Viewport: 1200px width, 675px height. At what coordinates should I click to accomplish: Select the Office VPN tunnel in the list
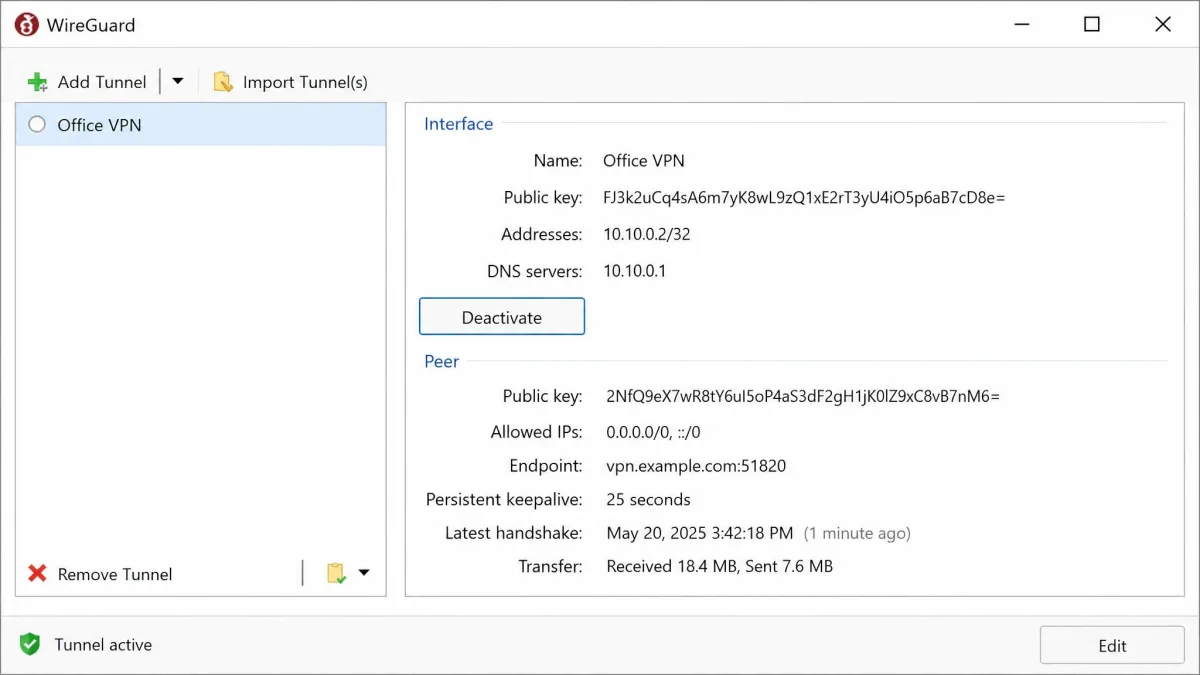pyautogui.click(x=201, y=125)
